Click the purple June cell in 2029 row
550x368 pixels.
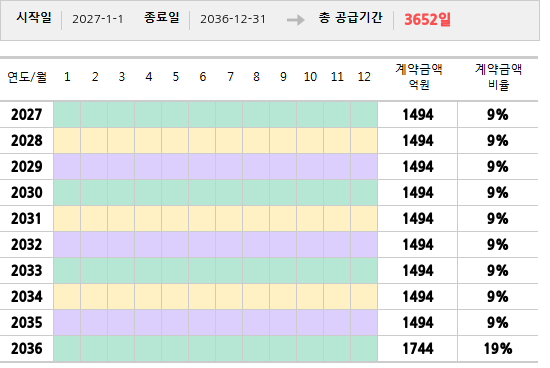pyautogui.click(x=202, y=167)
